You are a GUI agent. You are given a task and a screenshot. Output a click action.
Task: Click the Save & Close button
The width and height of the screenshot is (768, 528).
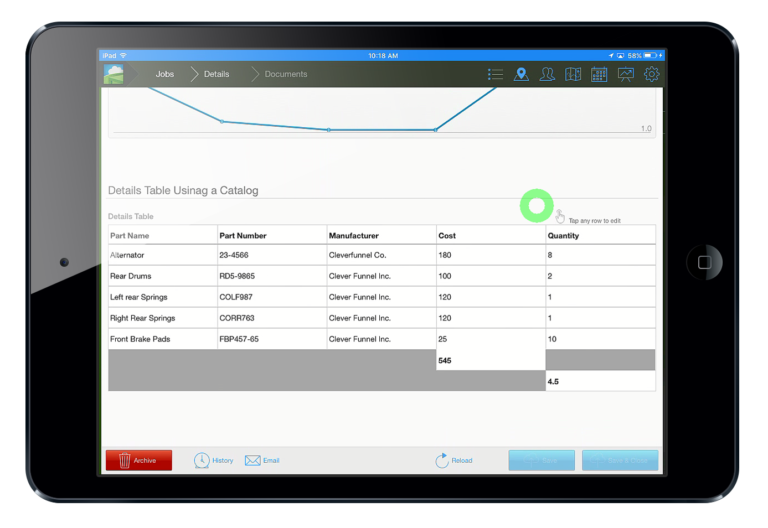(x=620, y=460)
